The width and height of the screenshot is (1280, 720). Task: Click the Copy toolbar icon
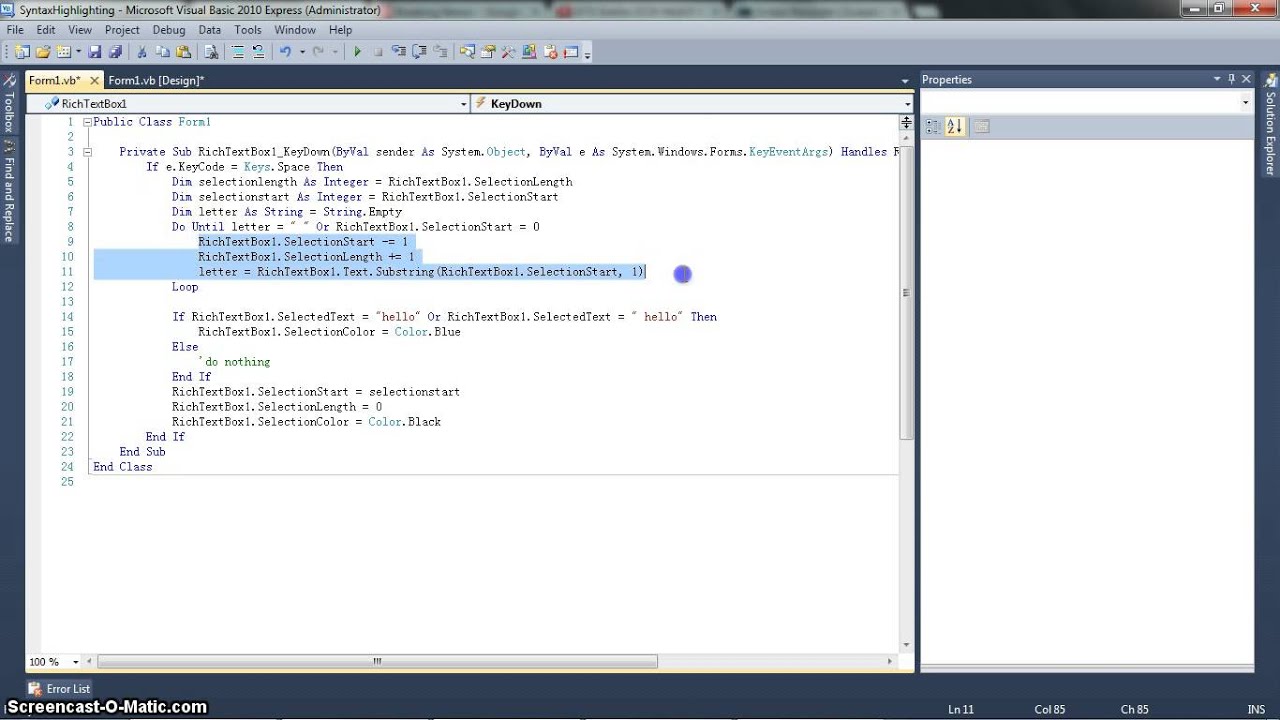click(x=162, y=52)
